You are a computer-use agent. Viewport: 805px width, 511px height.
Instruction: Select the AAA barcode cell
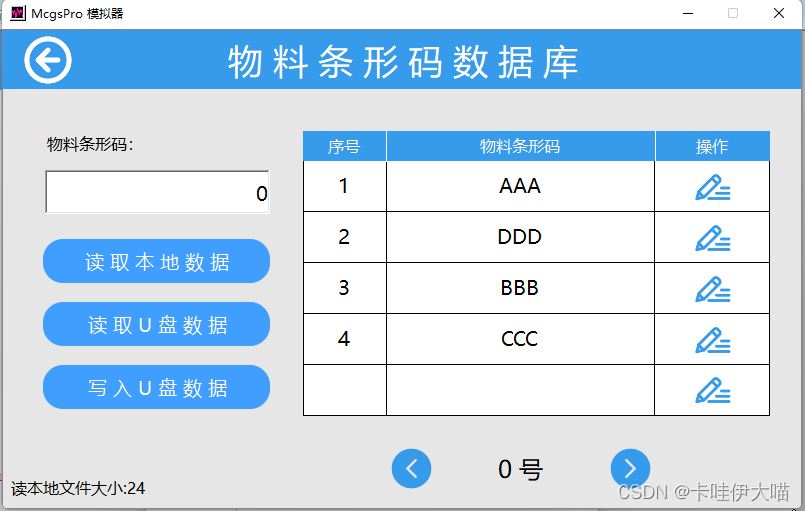tap(520, 187)
